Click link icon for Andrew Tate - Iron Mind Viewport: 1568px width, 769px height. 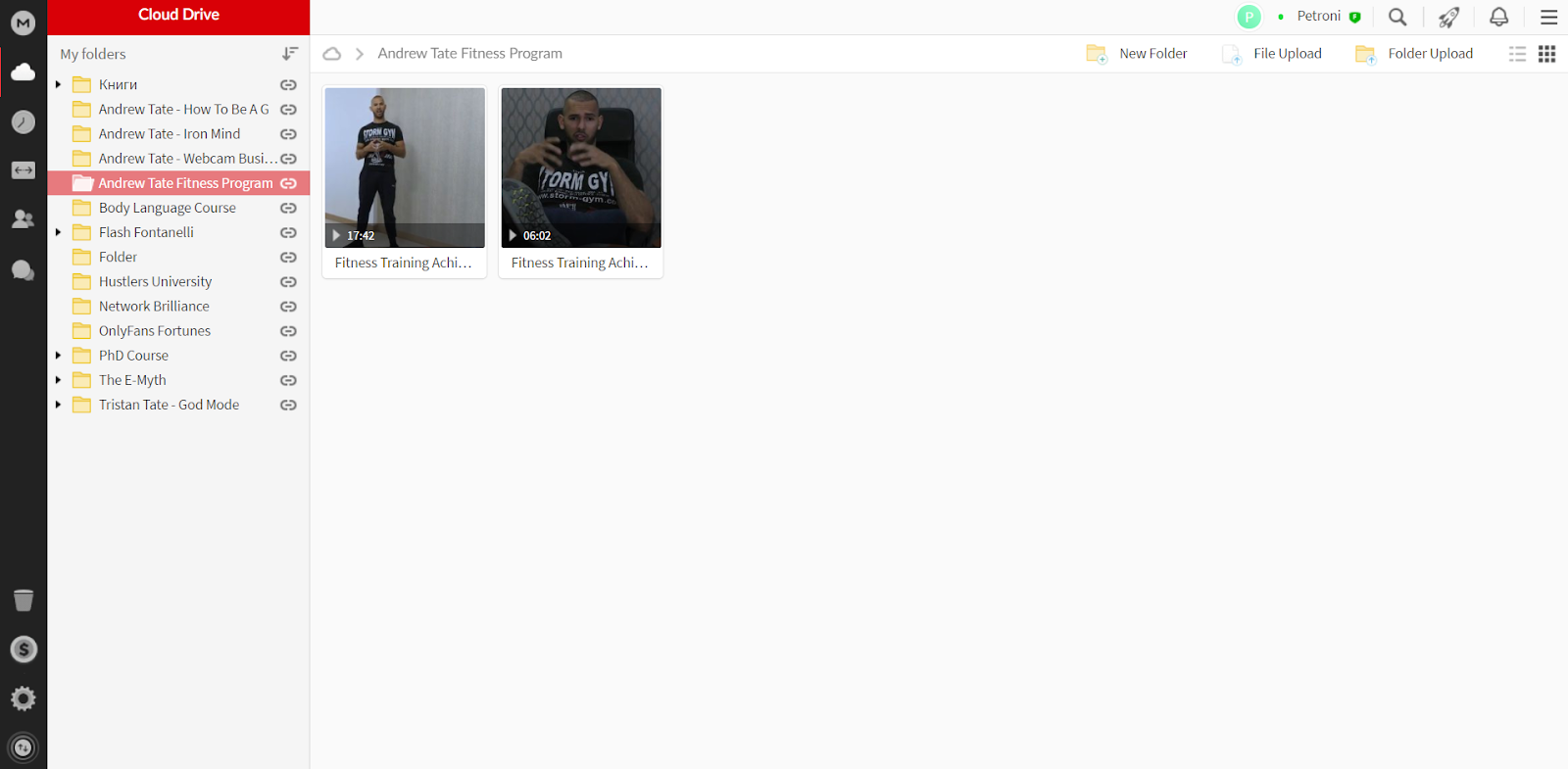point(288,134)
